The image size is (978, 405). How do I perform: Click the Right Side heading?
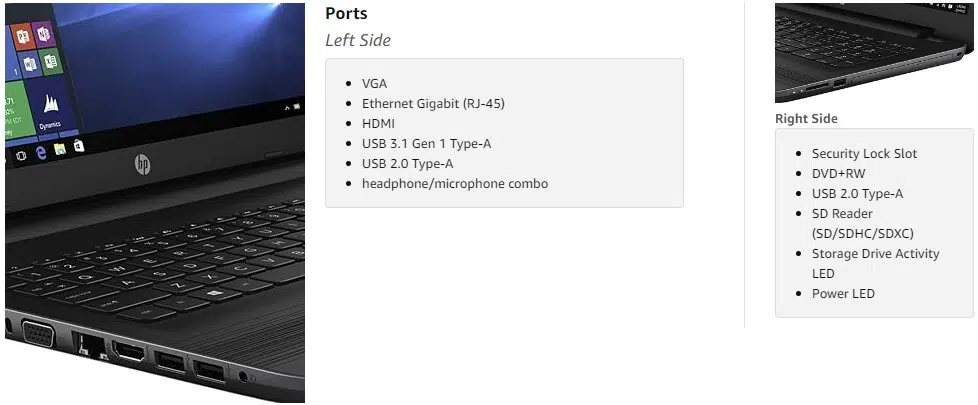pos(806,119)
